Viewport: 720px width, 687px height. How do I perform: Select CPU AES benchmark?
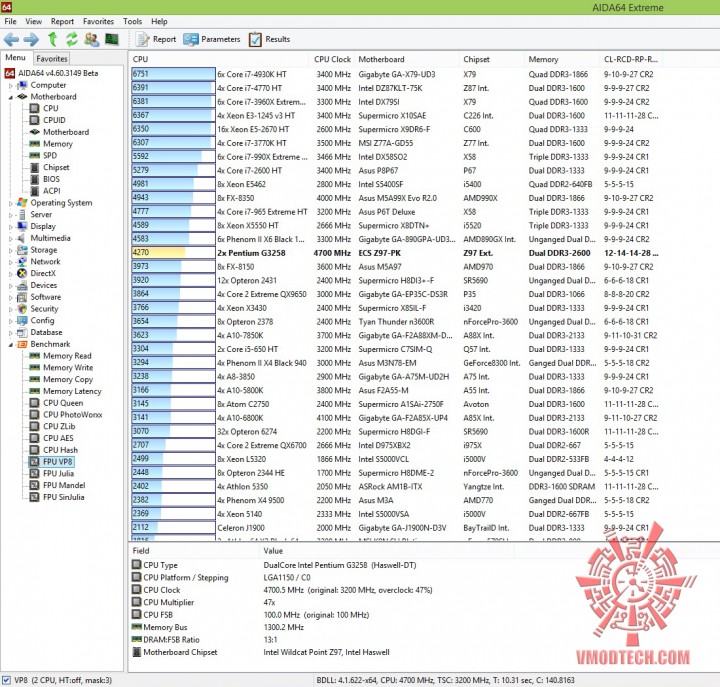tap(58, 438)
